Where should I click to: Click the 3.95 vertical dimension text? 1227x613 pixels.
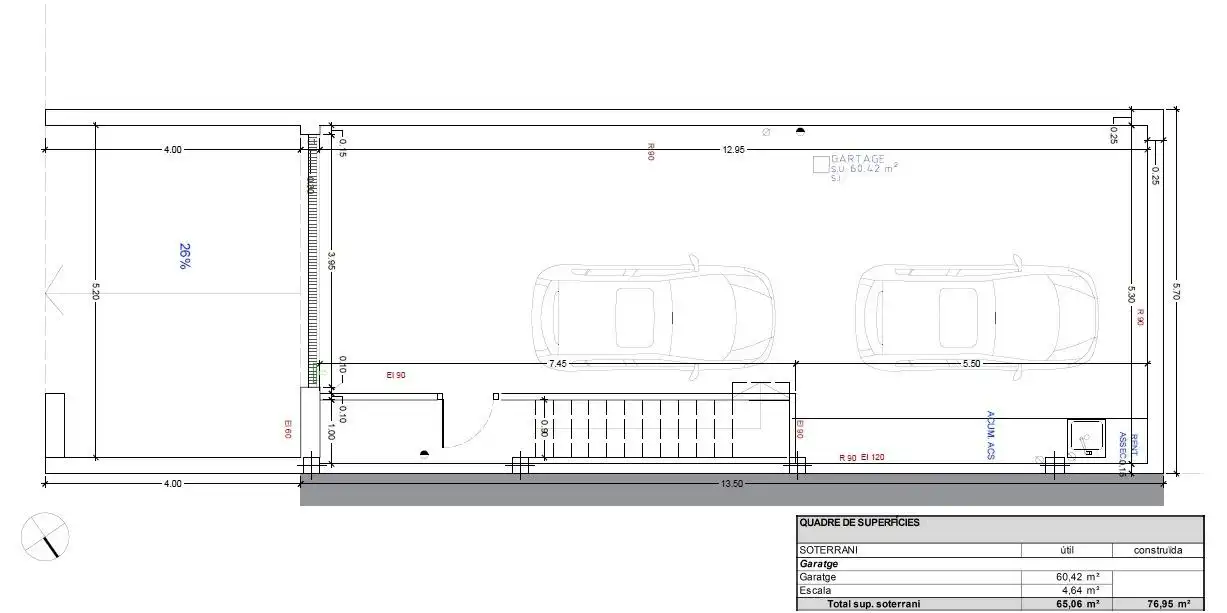tap(332, 260)
